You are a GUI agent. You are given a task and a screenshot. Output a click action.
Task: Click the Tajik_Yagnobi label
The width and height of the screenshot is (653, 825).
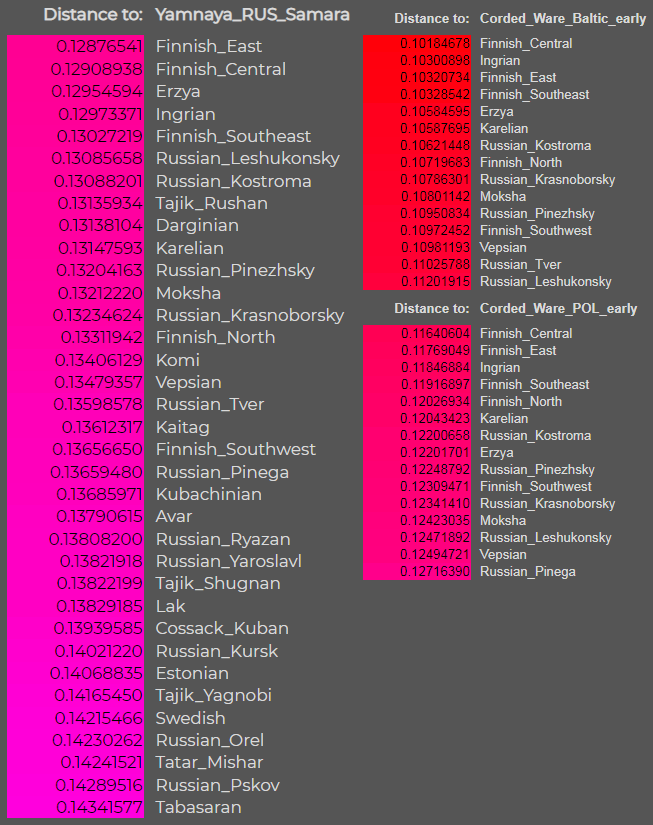(214, 696)
